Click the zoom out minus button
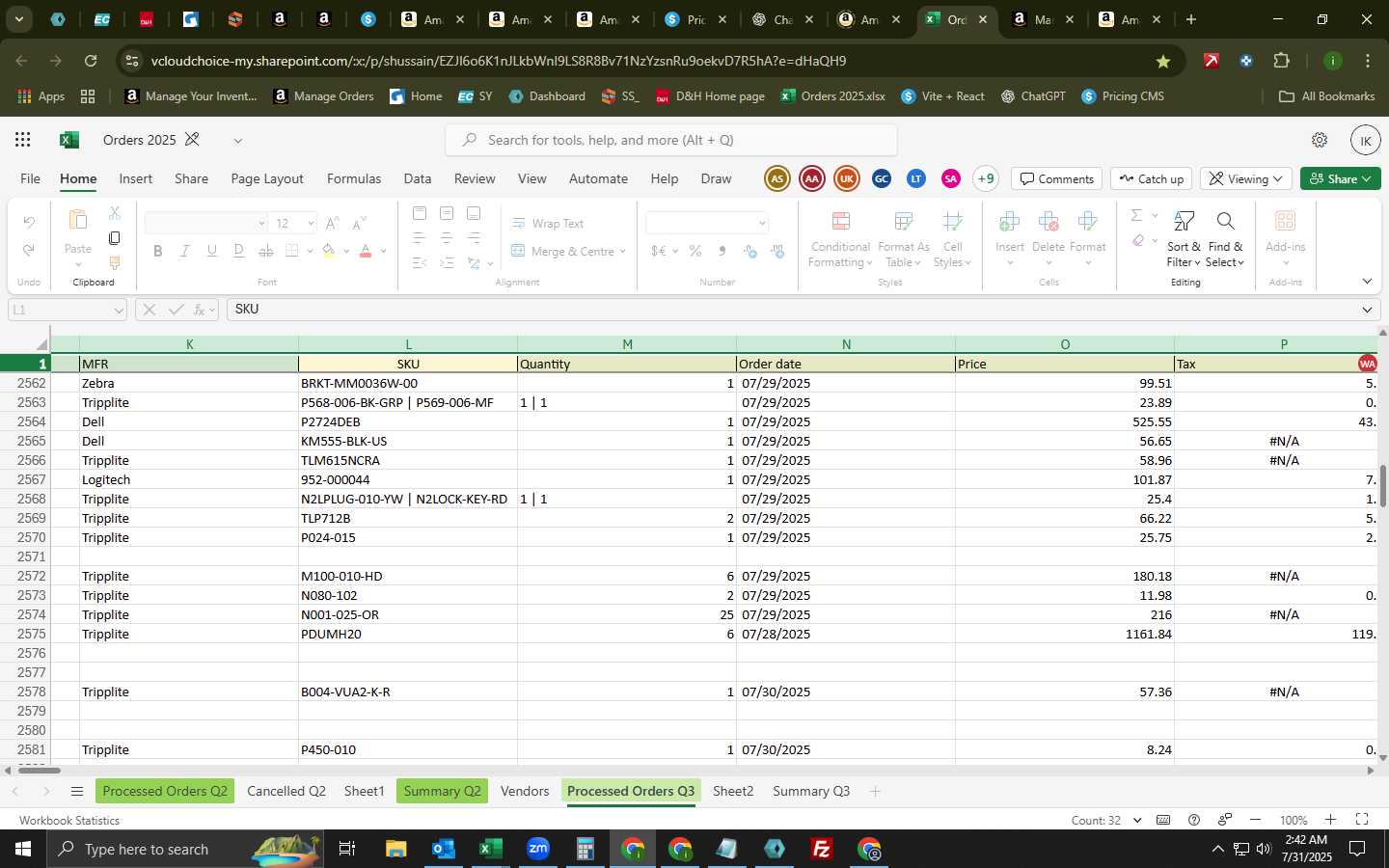1389x868 pixels. [1255, 820]
